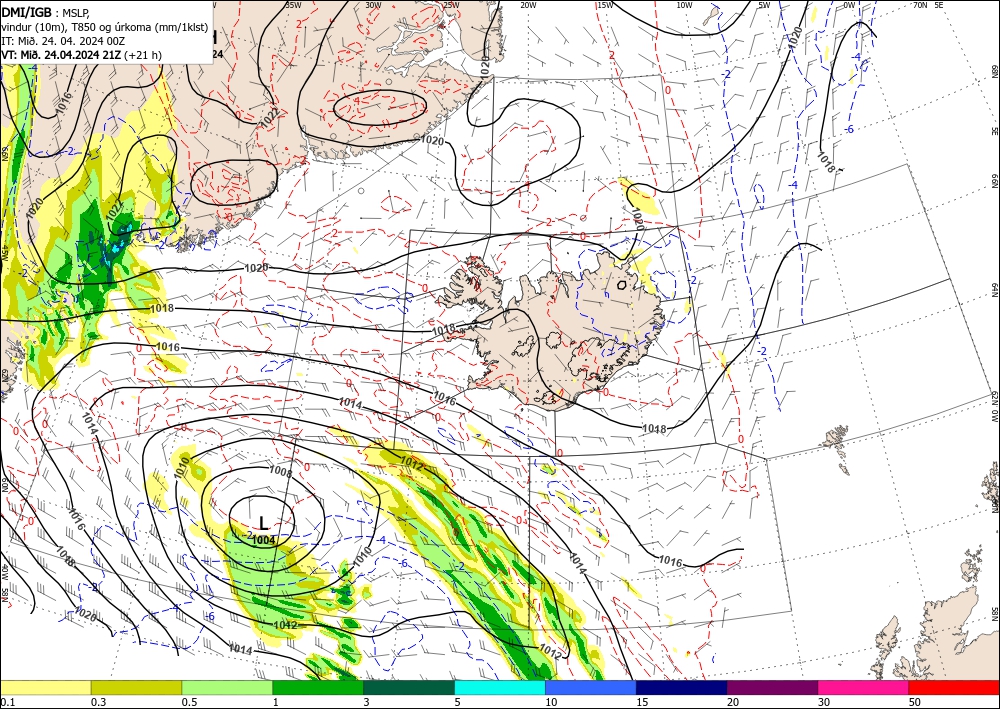Click the 0.3 legend scale value
This screenshot has height=709, width=1000.
tap(98, 702)
